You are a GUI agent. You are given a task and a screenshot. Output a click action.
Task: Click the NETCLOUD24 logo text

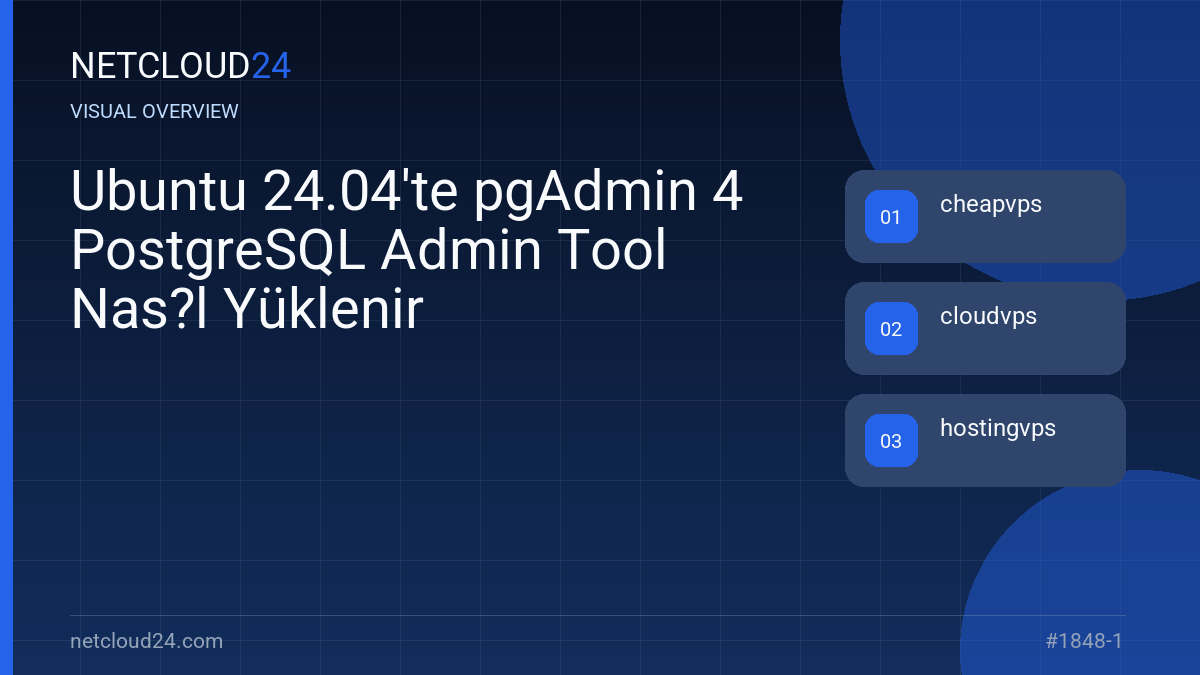tap(181, 66)
